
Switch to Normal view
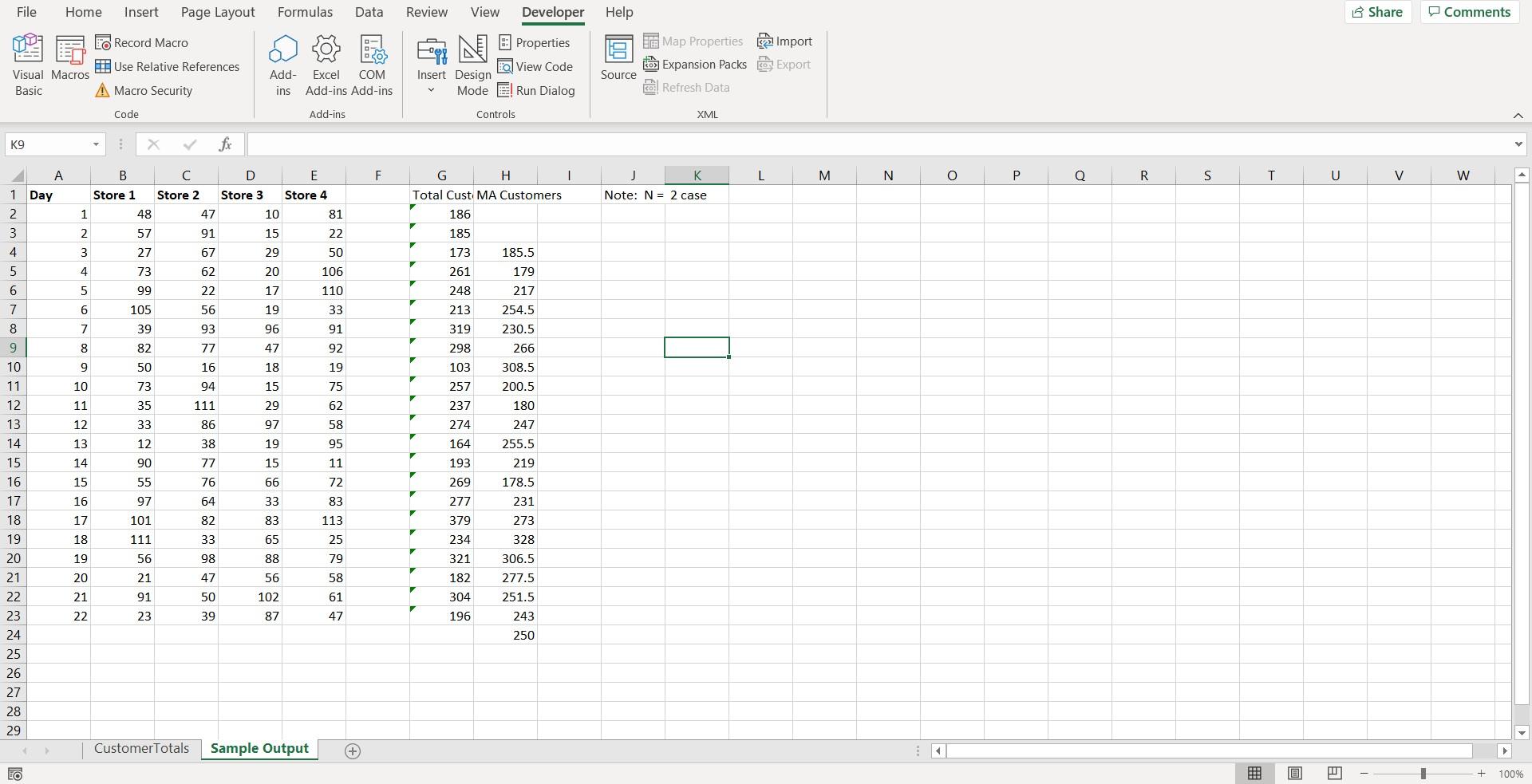1254,774
